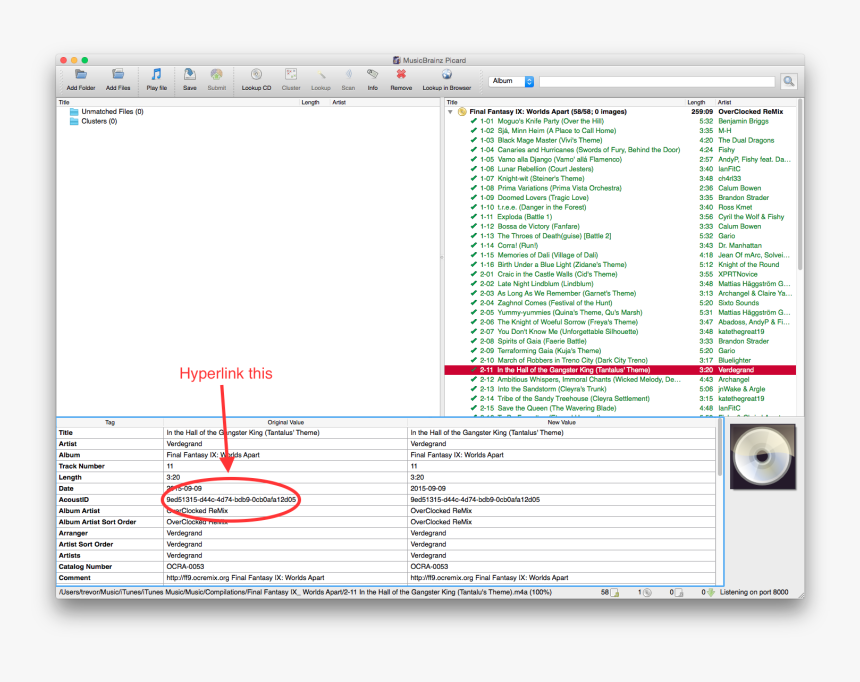Screen dimensions: 860x682
Task: Select track 2-15 Save the Queen
Action: (620, 408)
